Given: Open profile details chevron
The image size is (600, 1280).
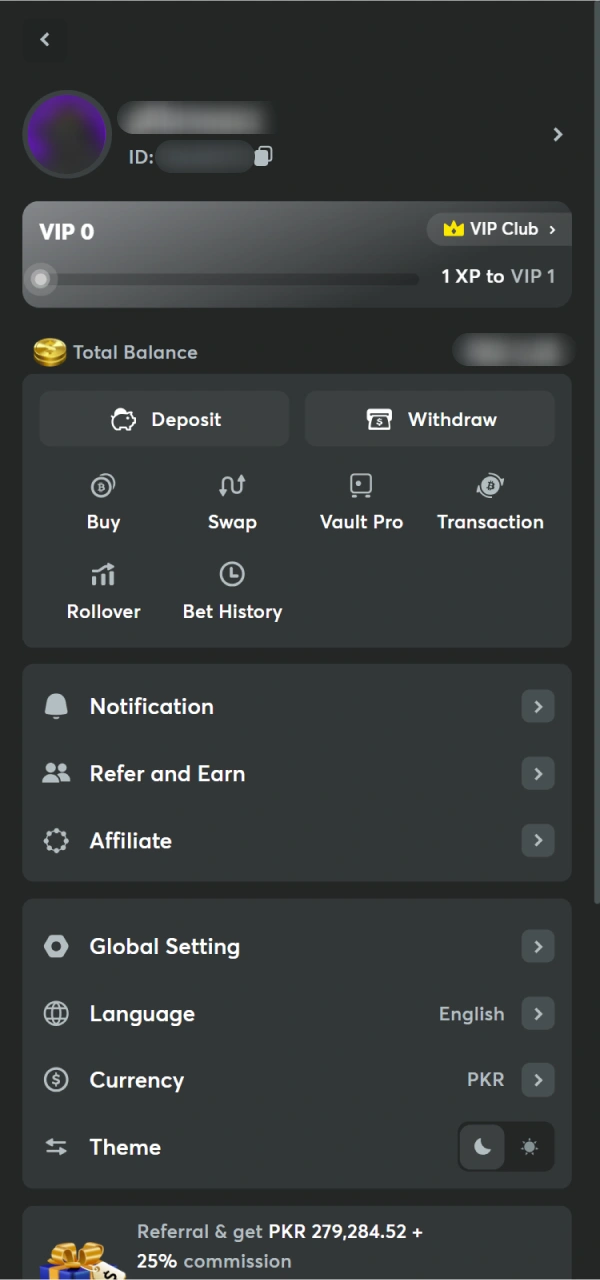Looking at the screenshot, I should (558, 135).
